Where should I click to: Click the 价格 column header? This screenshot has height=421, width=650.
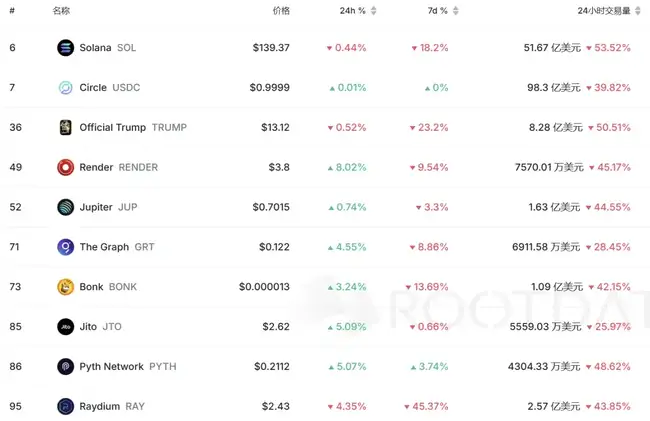click(281, 11)
